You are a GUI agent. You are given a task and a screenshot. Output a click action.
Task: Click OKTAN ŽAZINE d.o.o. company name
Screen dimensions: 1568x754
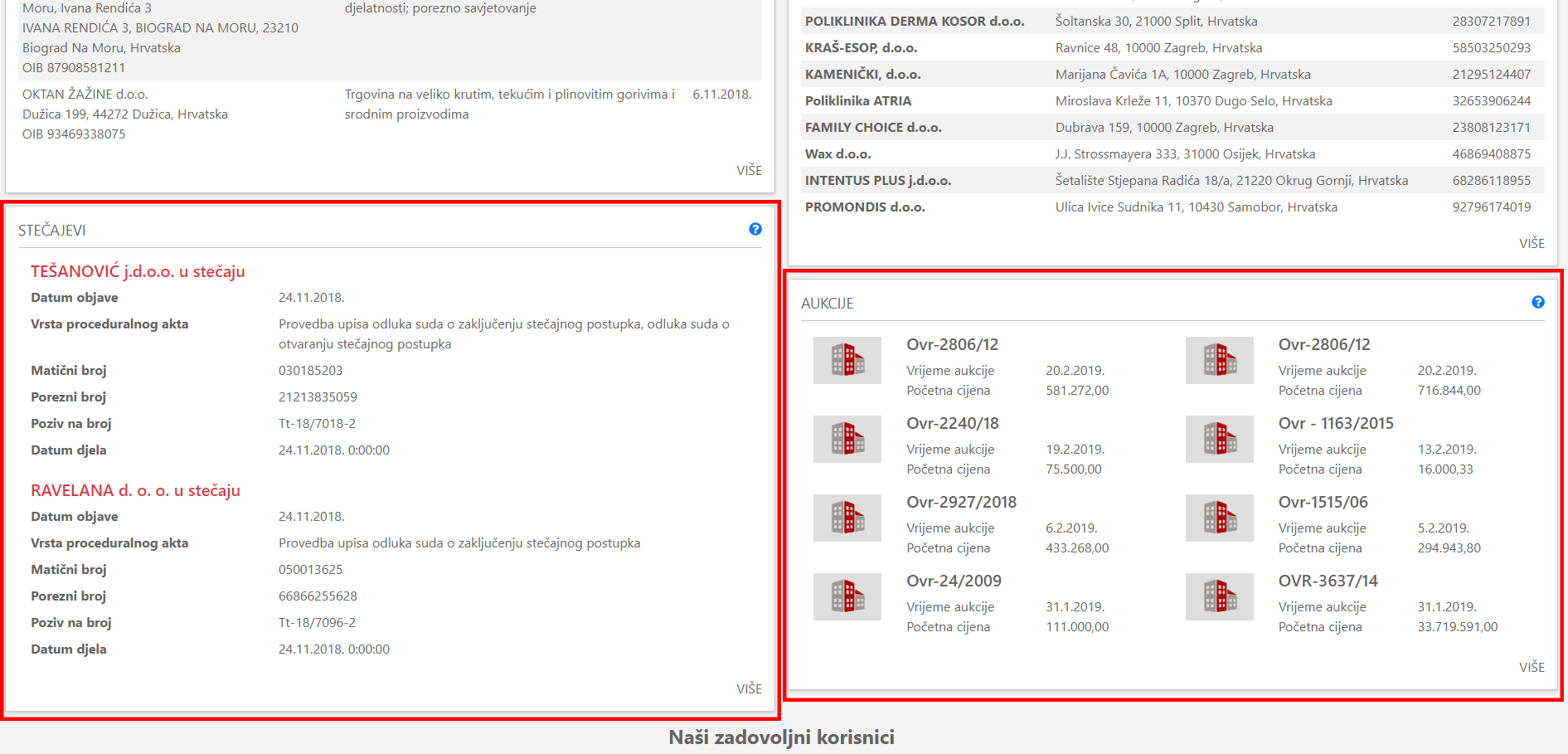85,94
